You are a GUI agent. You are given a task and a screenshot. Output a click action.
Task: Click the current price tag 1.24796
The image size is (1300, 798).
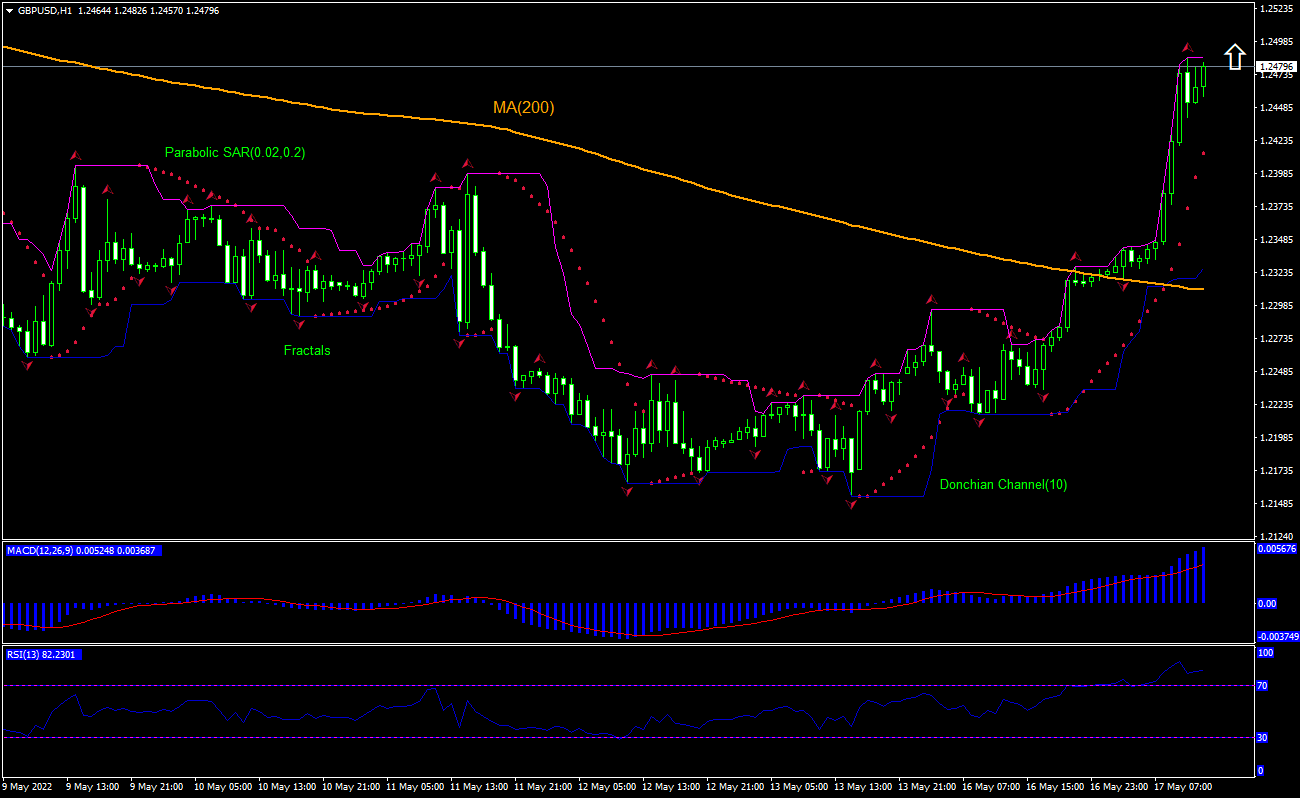tap(1276, 67)
